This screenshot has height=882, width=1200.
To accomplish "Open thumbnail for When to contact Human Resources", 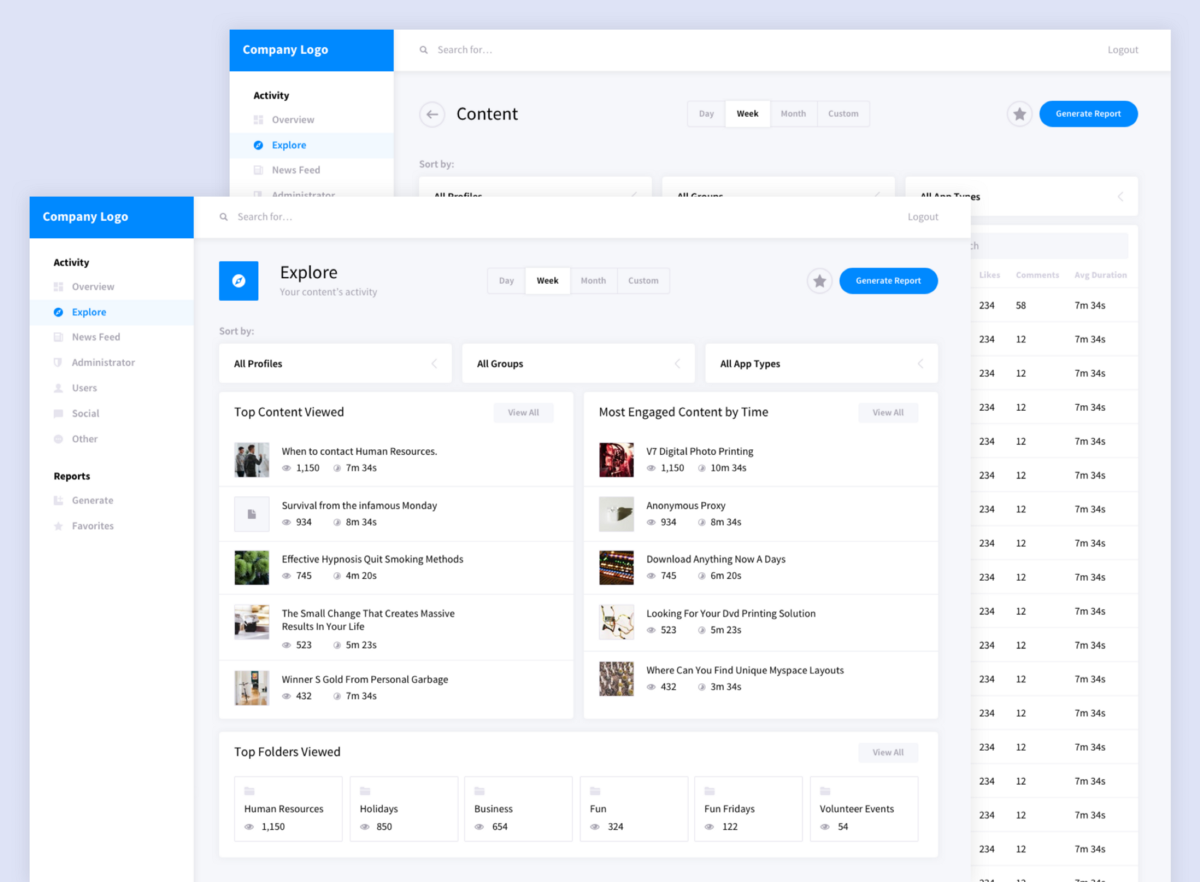I will click(x=252, y=460).
